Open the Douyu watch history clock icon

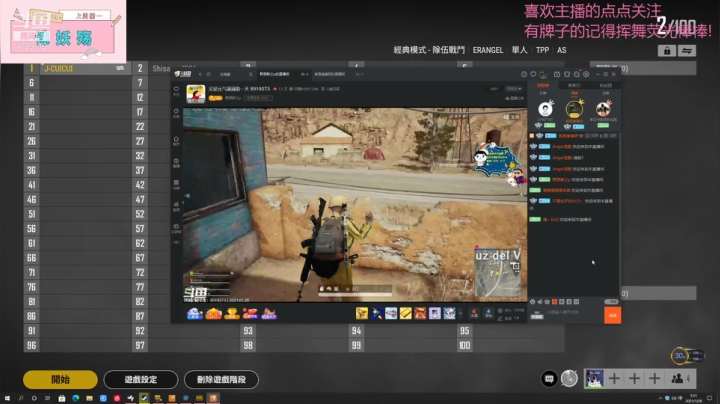[x=524, y=74]
